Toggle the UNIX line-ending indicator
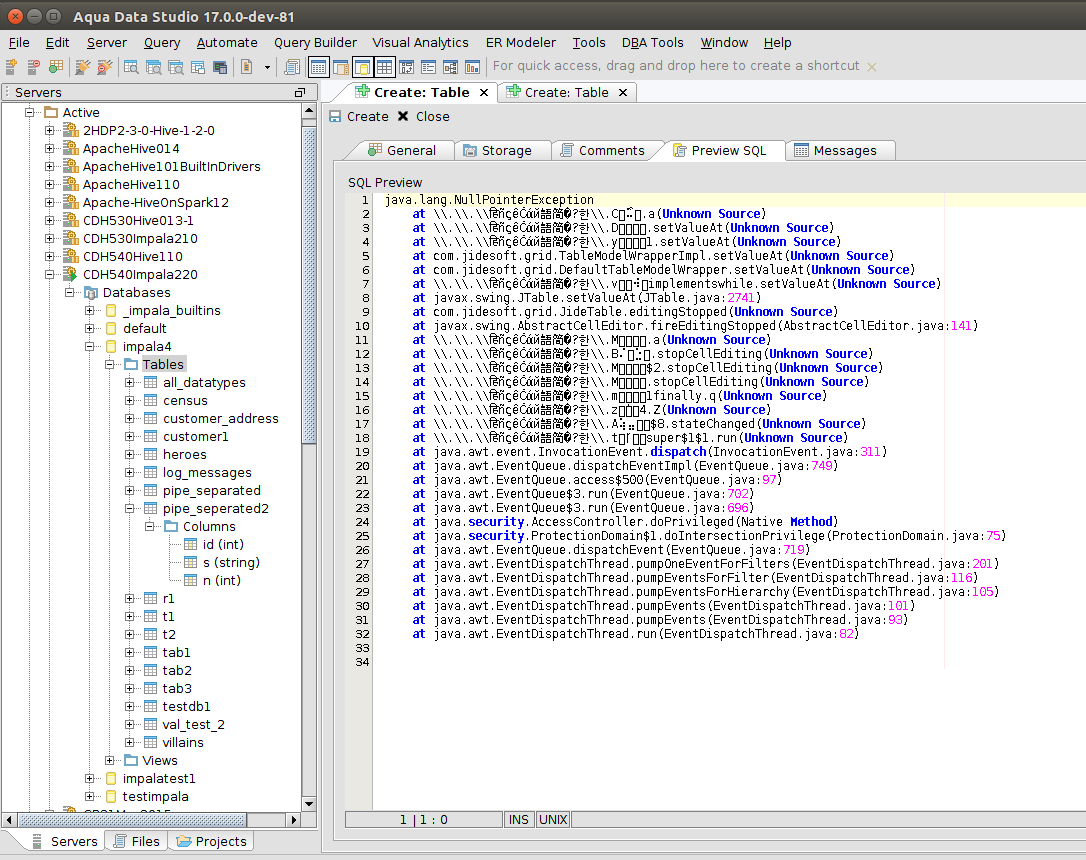The image size is (1086, 860). pos(553,819)
